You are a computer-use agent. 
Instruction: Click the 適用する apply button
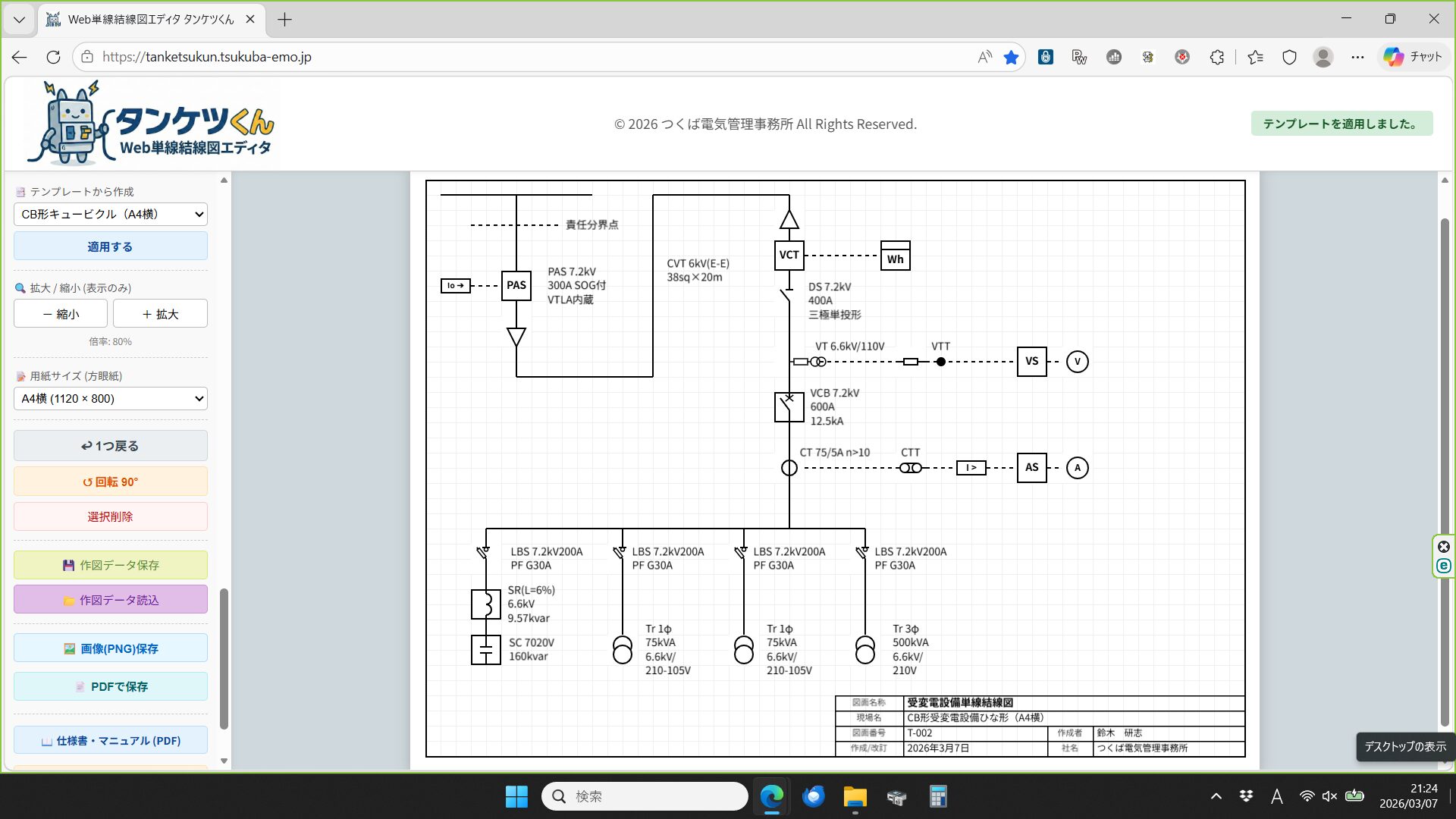[111, 247]
